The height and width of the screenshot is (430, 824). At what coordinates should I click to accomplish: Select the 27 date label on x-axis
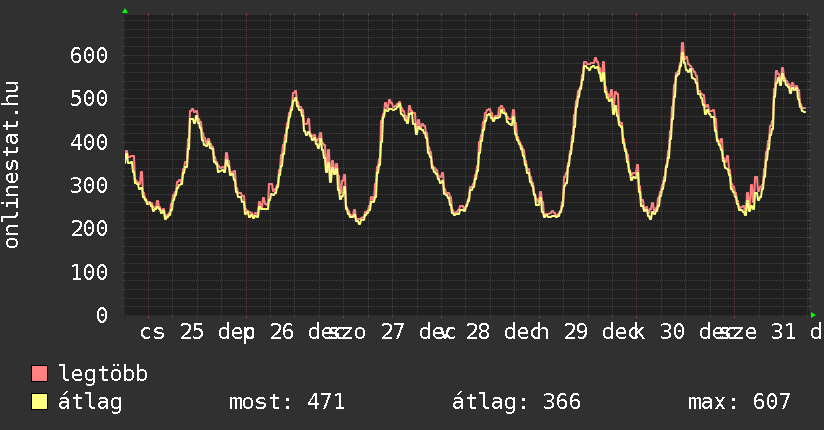(x=392, y=332)
